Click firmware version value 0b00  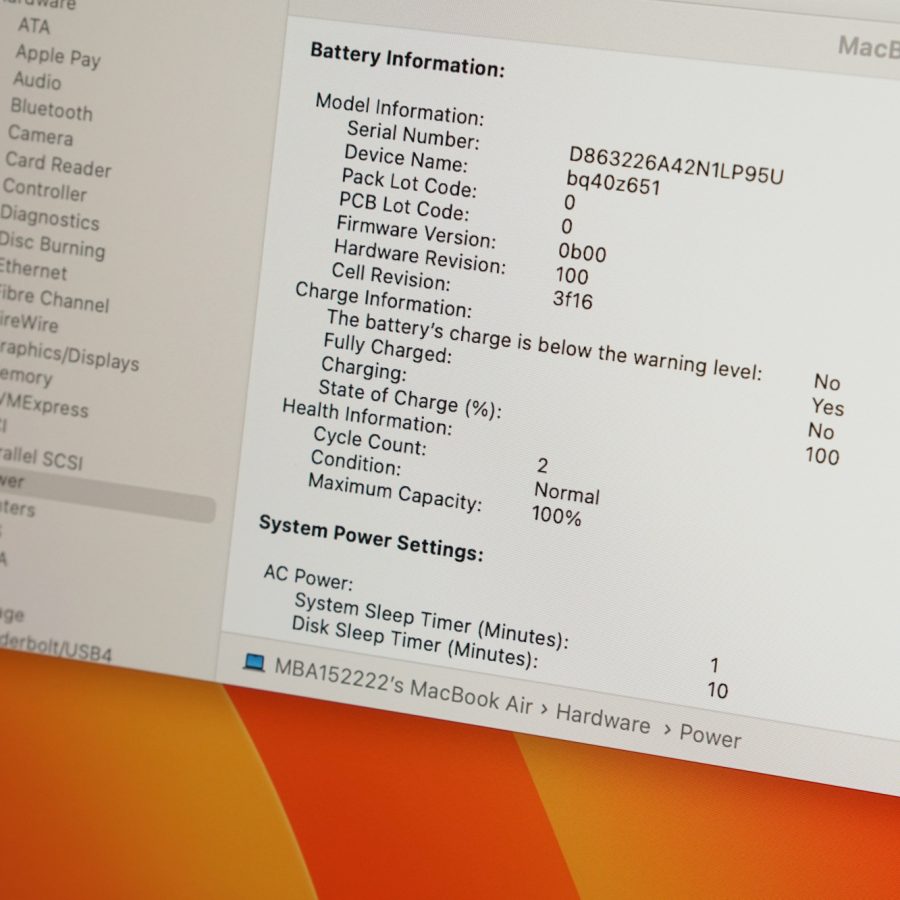pos(582,252)
